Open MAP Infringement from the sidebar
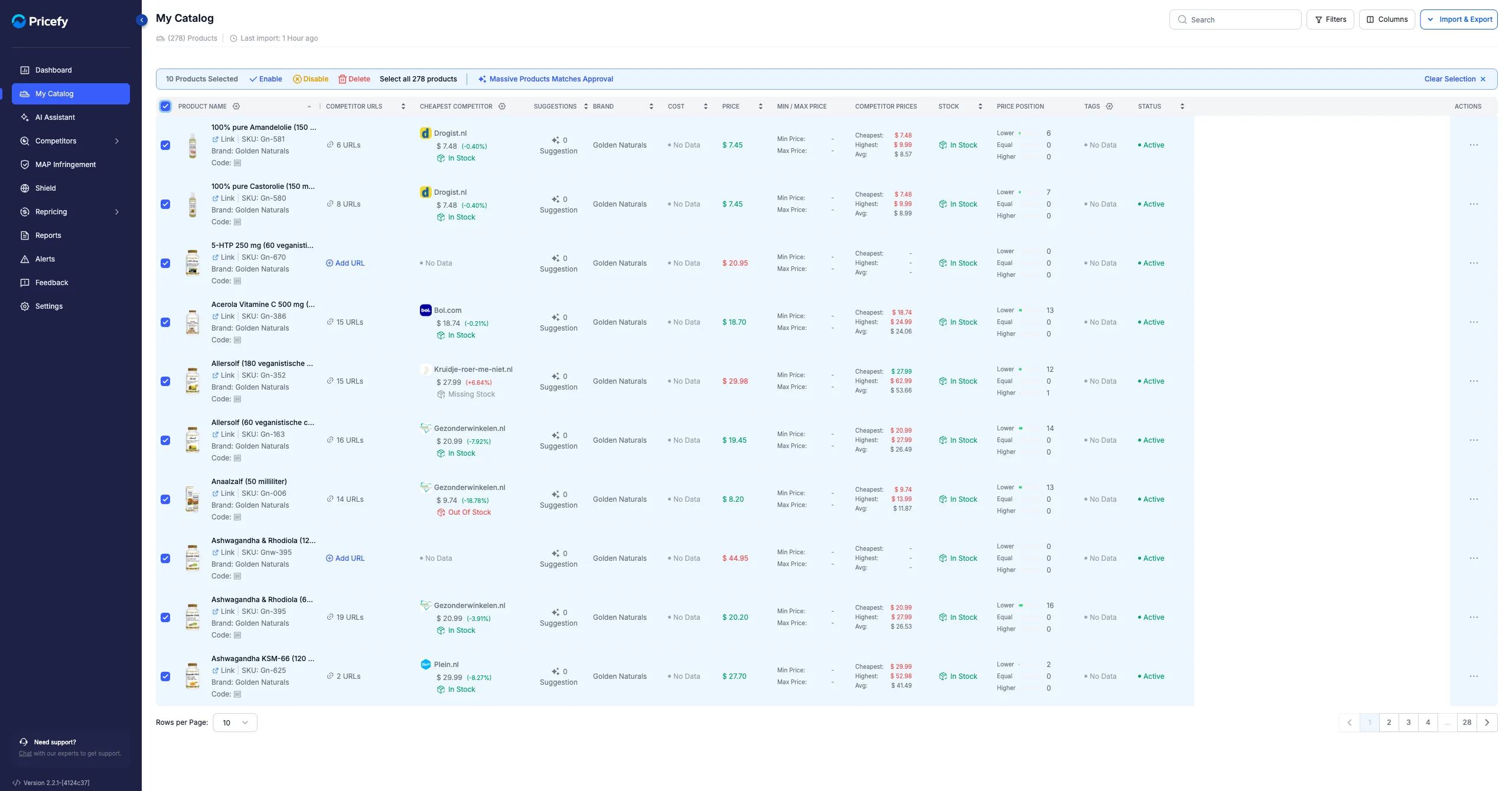This screenshot has width=1512, height=791. point(71,165)
